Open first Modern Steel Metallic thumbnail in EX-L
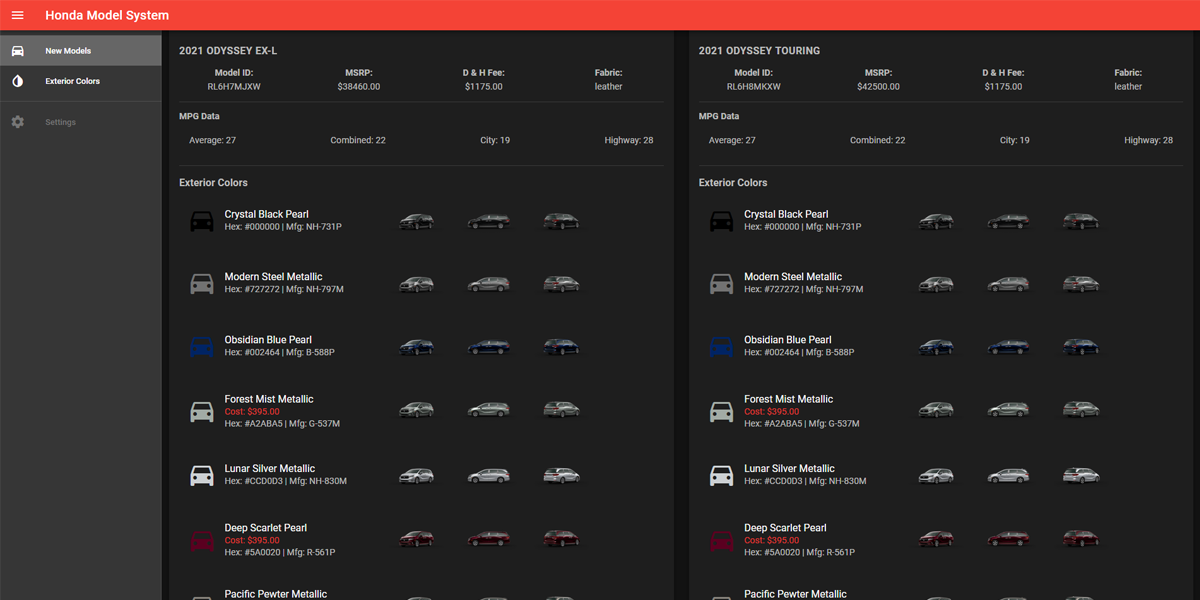Viewport: 1200px width, 600px height. click(417, 284)
